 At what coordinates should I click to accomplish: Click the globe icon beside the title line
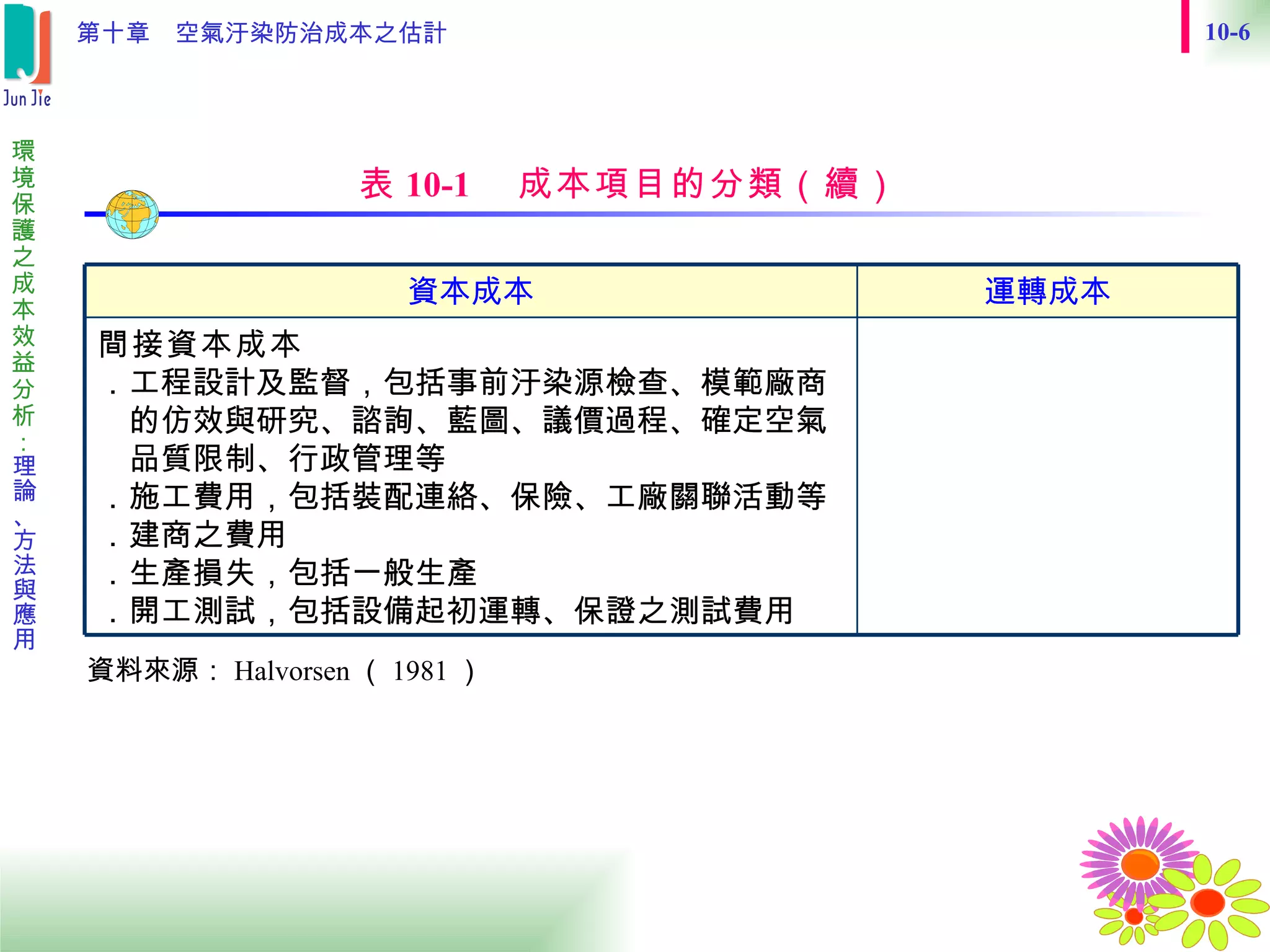[x=132, y=214]
